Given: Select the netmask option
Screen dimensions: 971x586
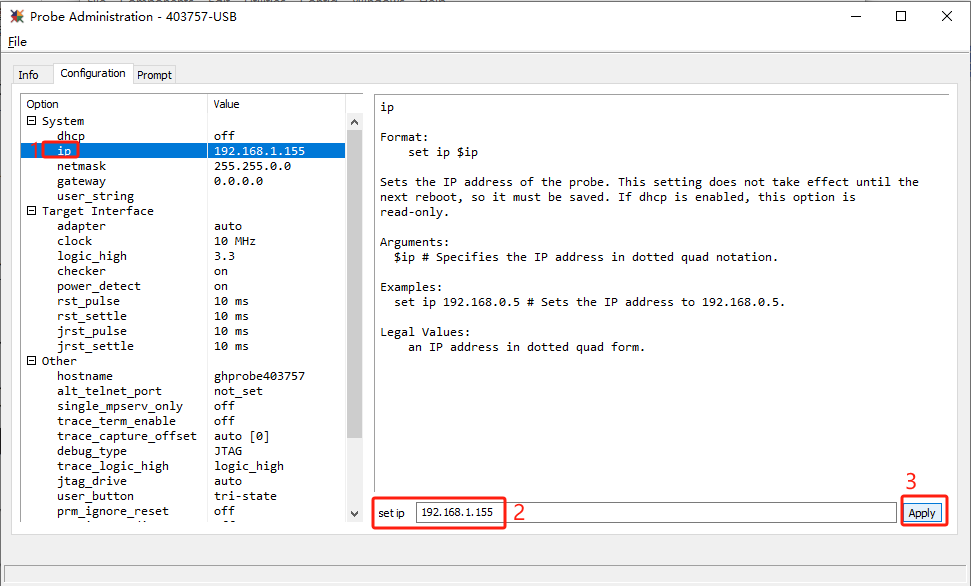Looking at the screenshot, I should pyautogui.click(x=81, y=166).
